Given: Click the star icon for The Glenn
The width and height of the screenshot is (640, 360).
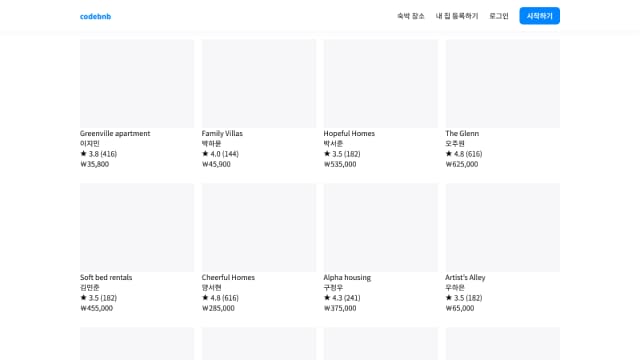Looking at the screenshot, I should (449, 153).
